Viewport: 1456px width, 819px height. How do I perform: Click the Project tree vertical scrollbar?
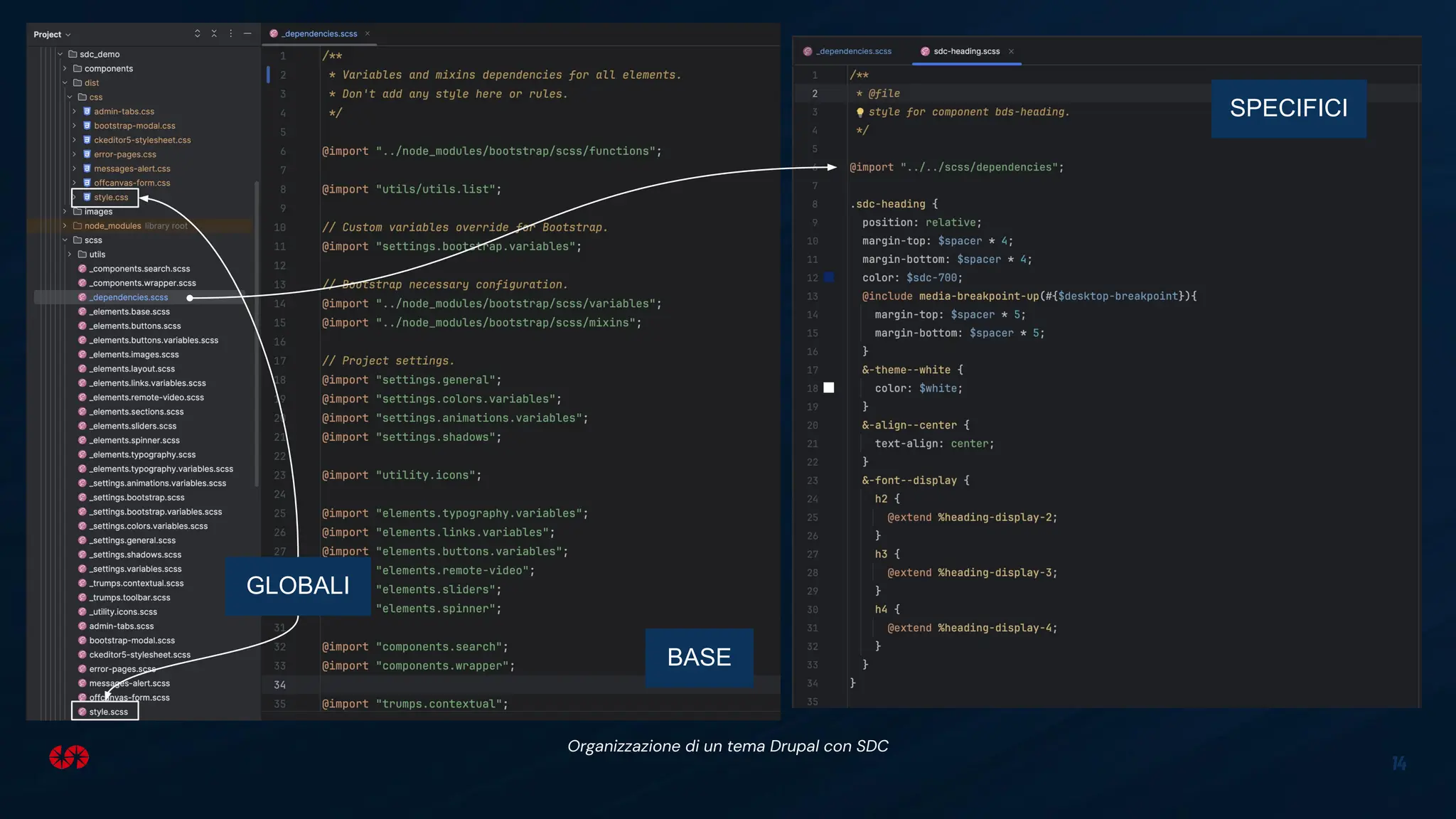(257, 334)
